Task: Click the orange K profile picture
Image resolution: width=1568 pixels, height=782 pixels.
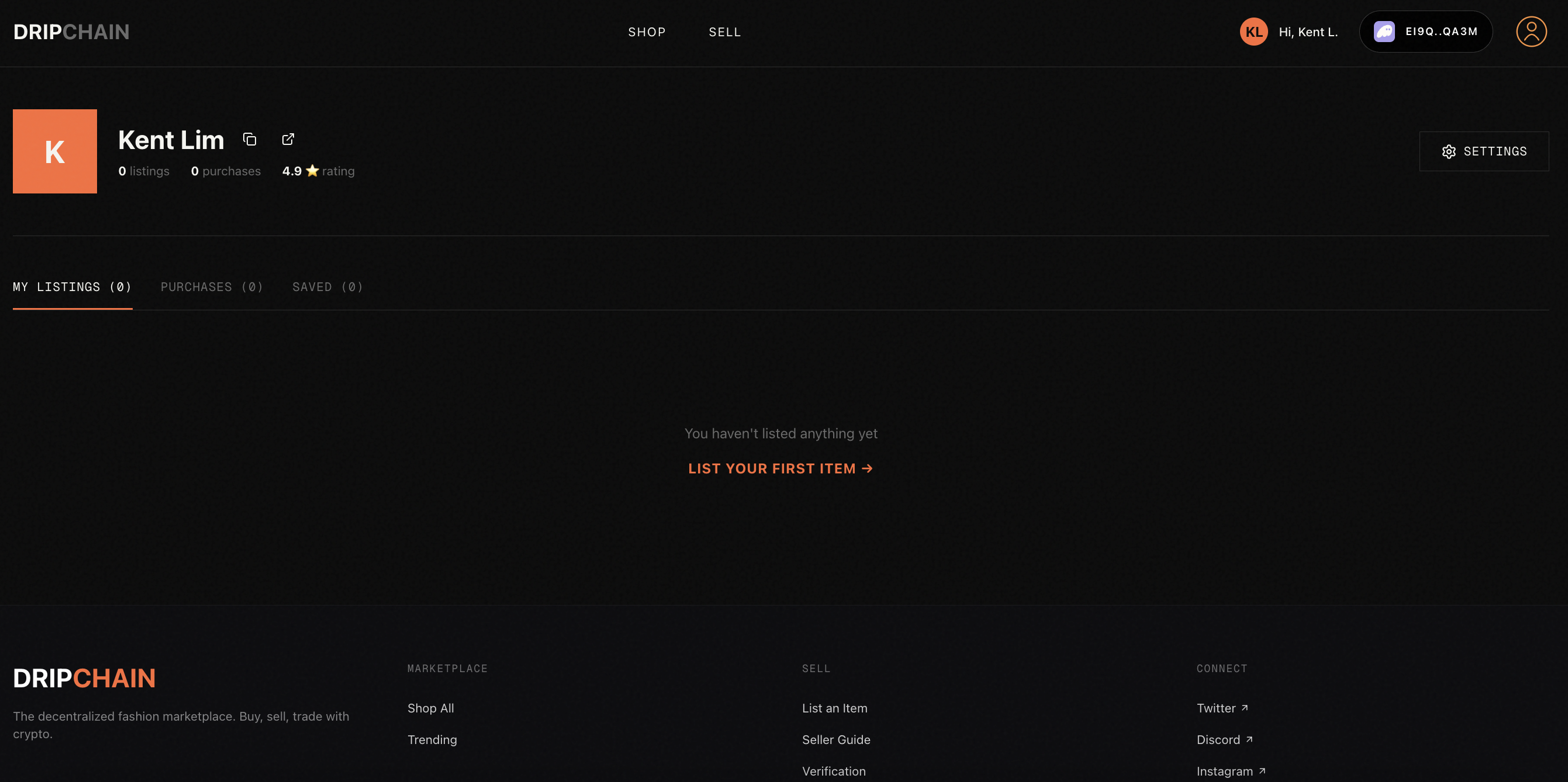Action: 55,151
